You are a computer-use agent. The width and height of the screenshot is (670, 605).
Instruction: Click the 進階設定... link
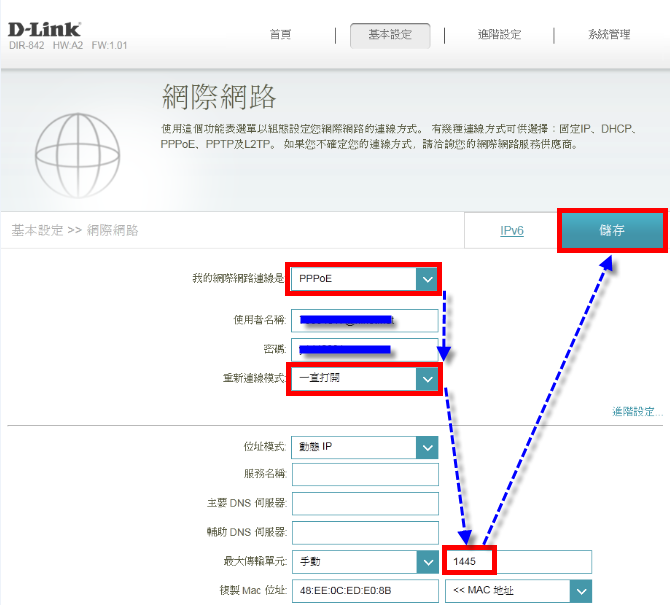(637, 411)
